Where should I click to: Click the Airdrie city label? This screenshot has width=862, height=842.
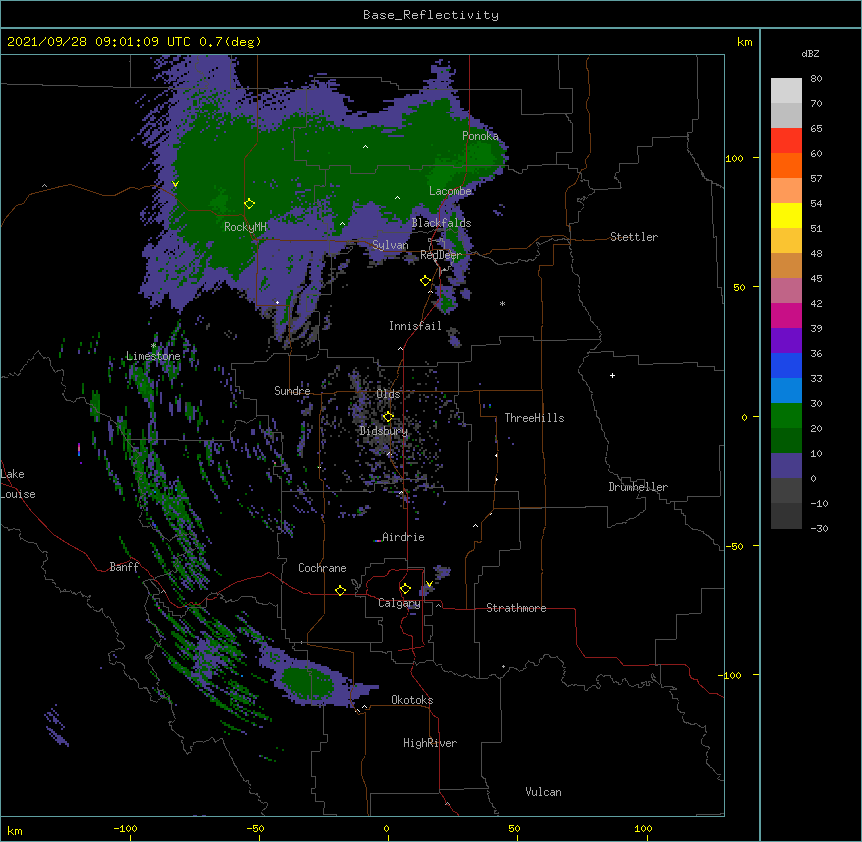403,537
